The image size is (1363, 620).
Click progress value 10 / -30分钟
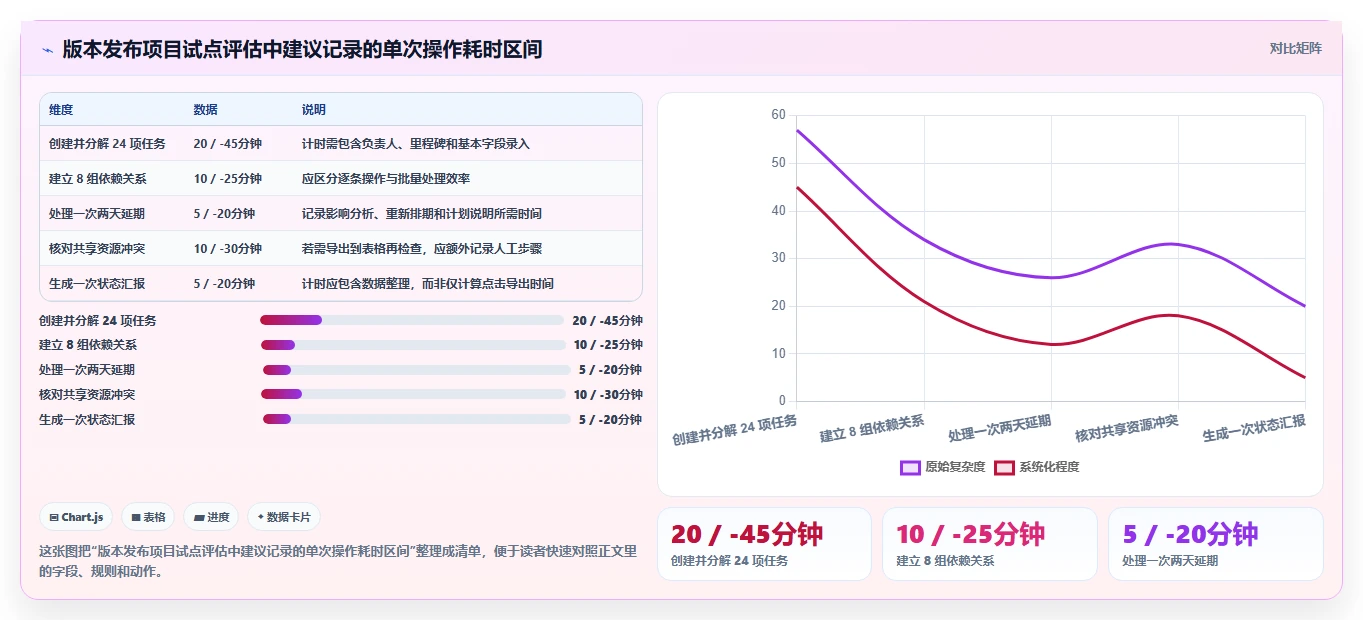point(608,394)
